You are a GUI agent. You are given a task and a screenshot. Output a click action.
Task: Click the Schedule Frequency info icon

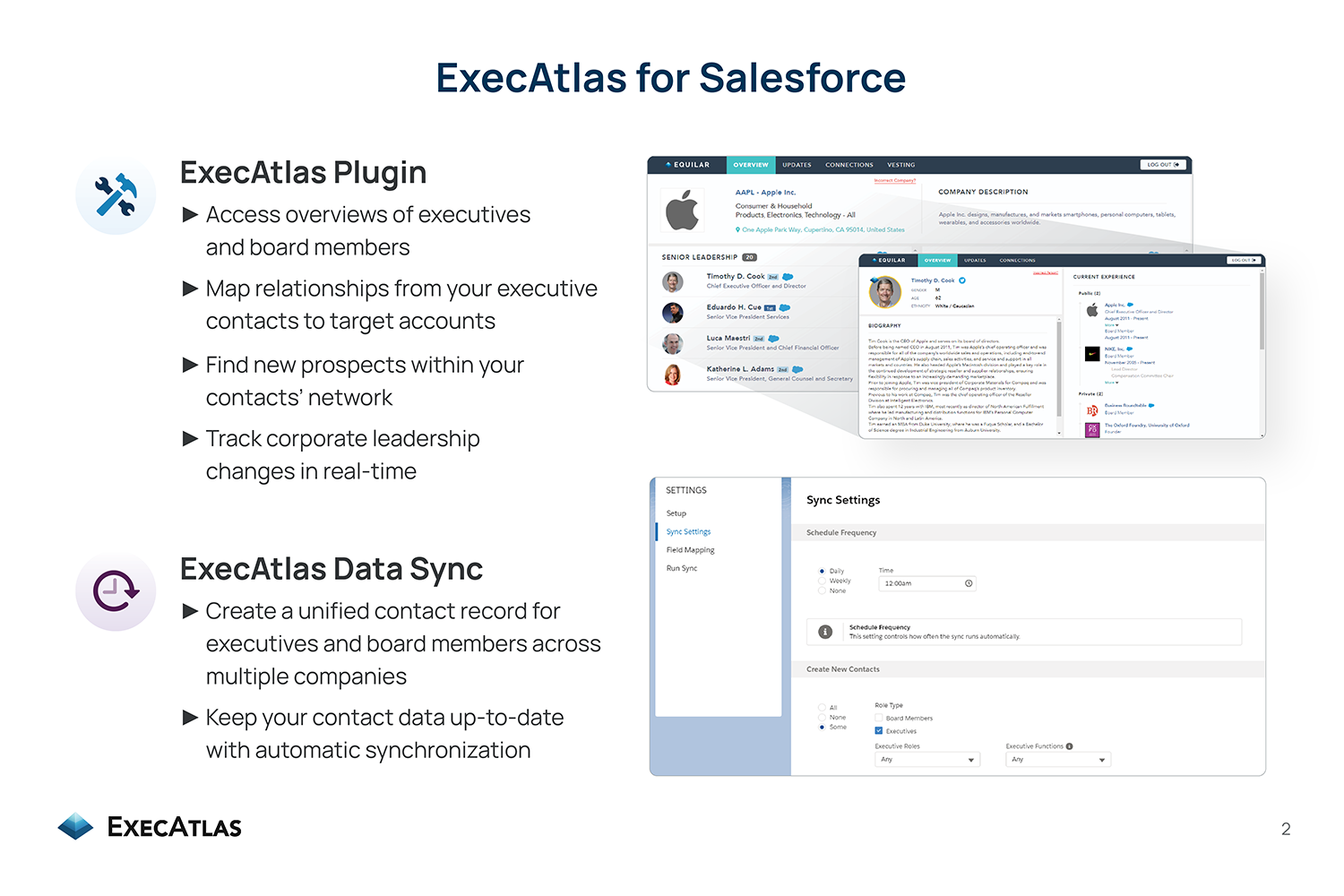pos(825,632)
